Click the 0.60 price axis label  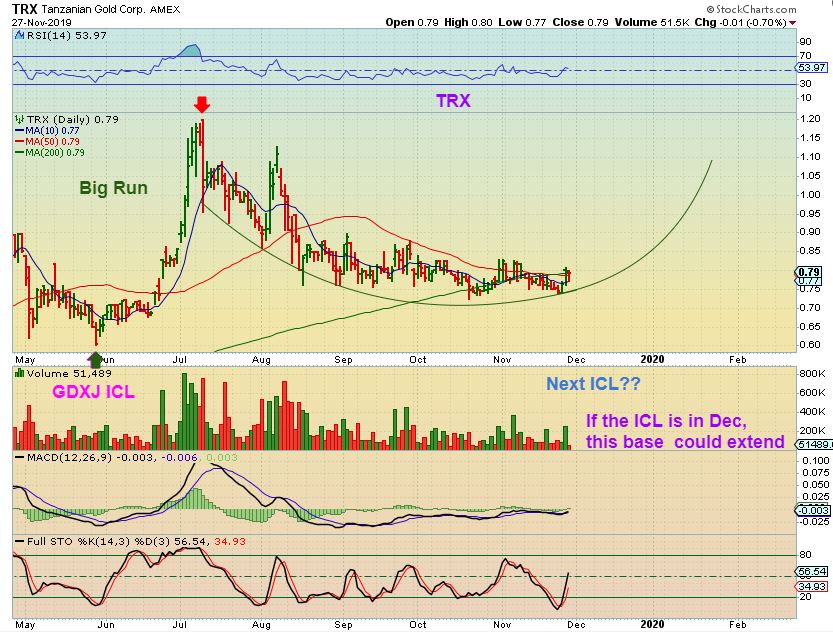click(810, 344)
